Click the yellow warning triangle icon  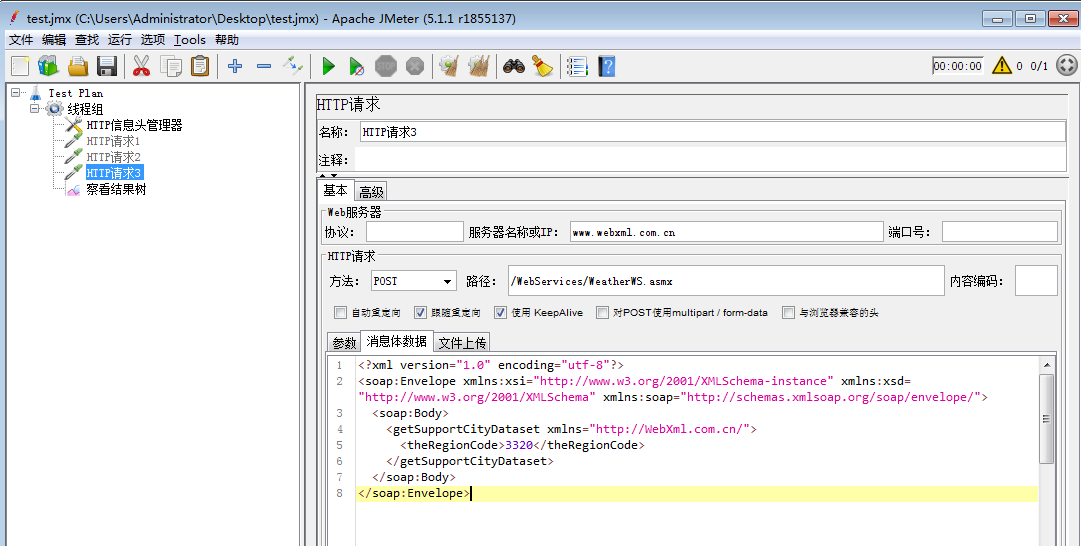click(1002, 65)
